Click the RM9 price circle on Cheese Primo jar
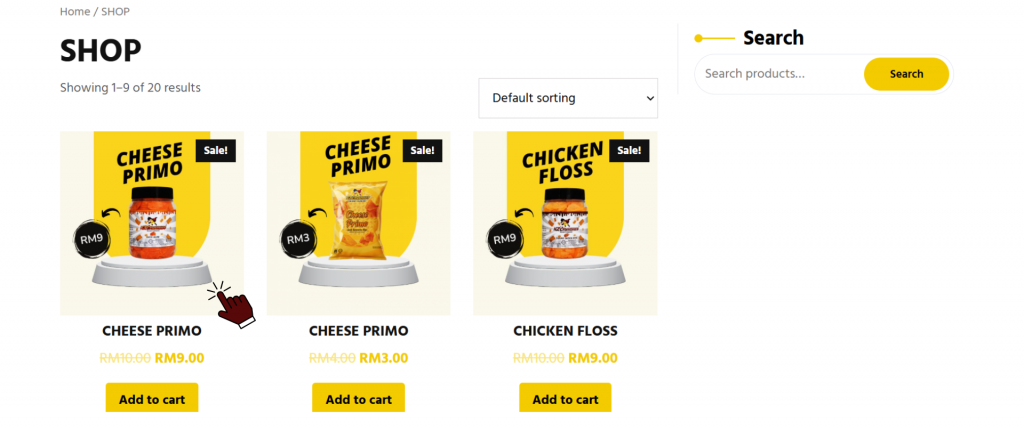 (90, 239)
